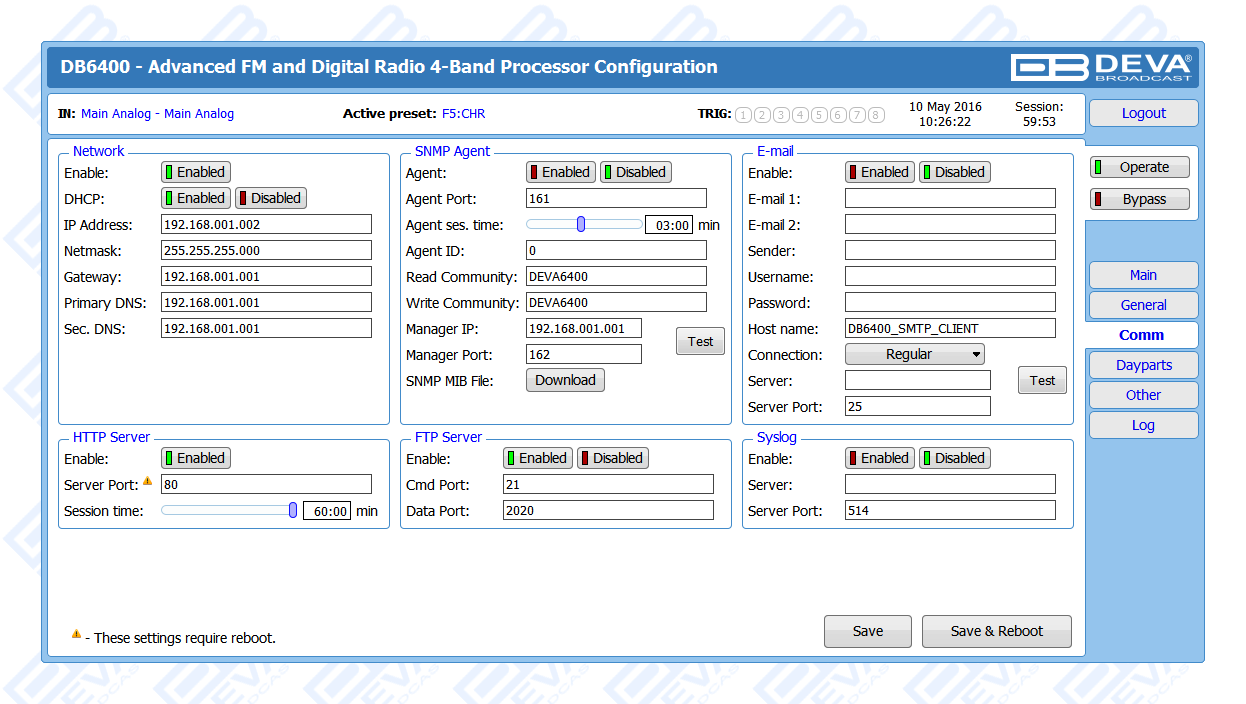
Task: Open the Dayparts tab
Action: click(1143, 365)
